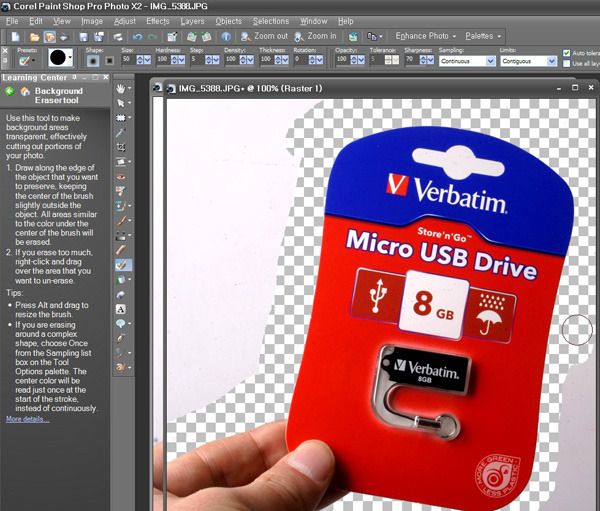Screen dimensions: 600x511
Task: Open the Sharpness slider popup button
Action: click(430, 60)
